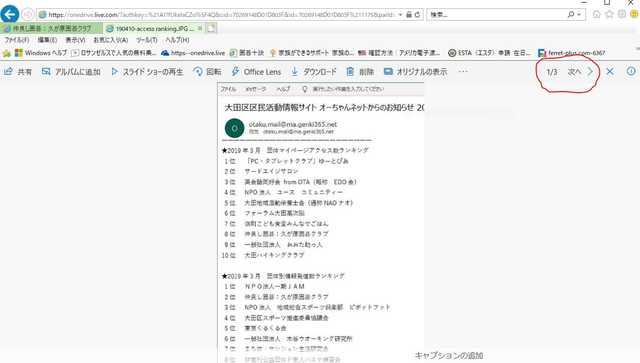Click the browser forward arrow button
The width and height of the screenshot is (640, 363).
(27, 15)
